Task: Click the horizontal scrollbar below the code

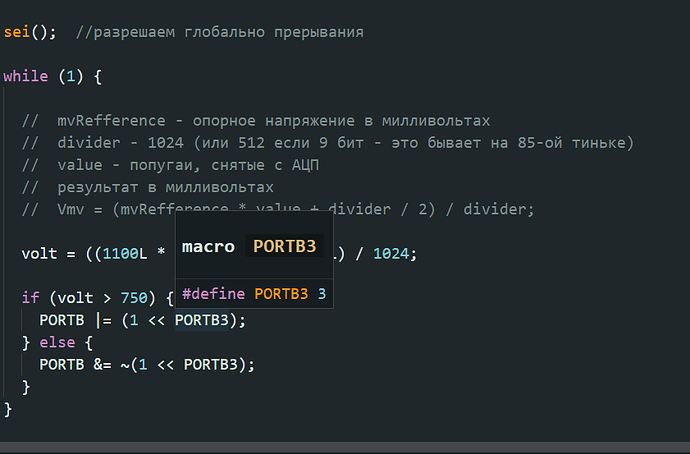Action: (345, 447)
